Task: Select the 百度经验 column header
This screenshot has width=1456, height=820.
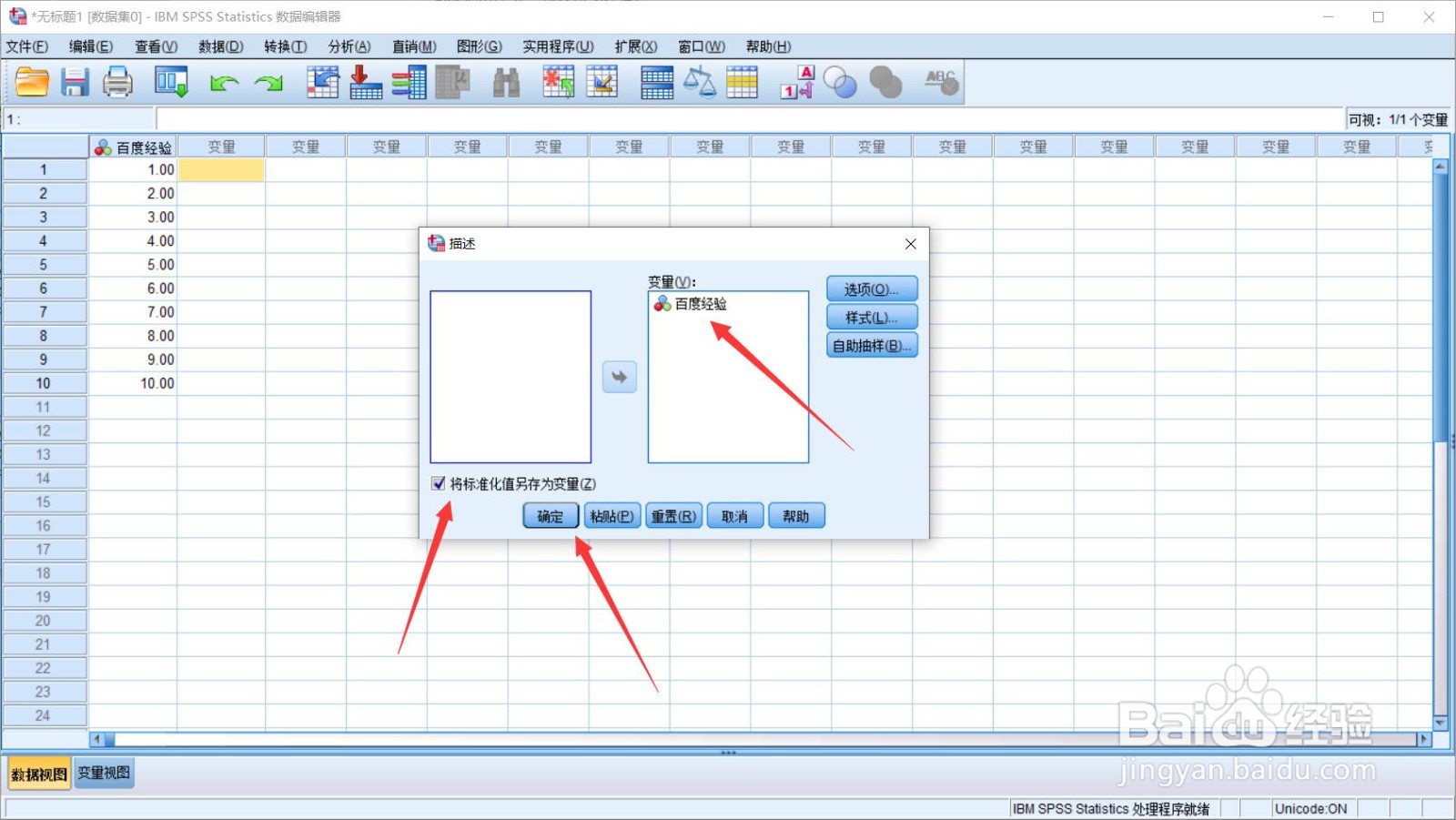Action: (x=133, y=147)
